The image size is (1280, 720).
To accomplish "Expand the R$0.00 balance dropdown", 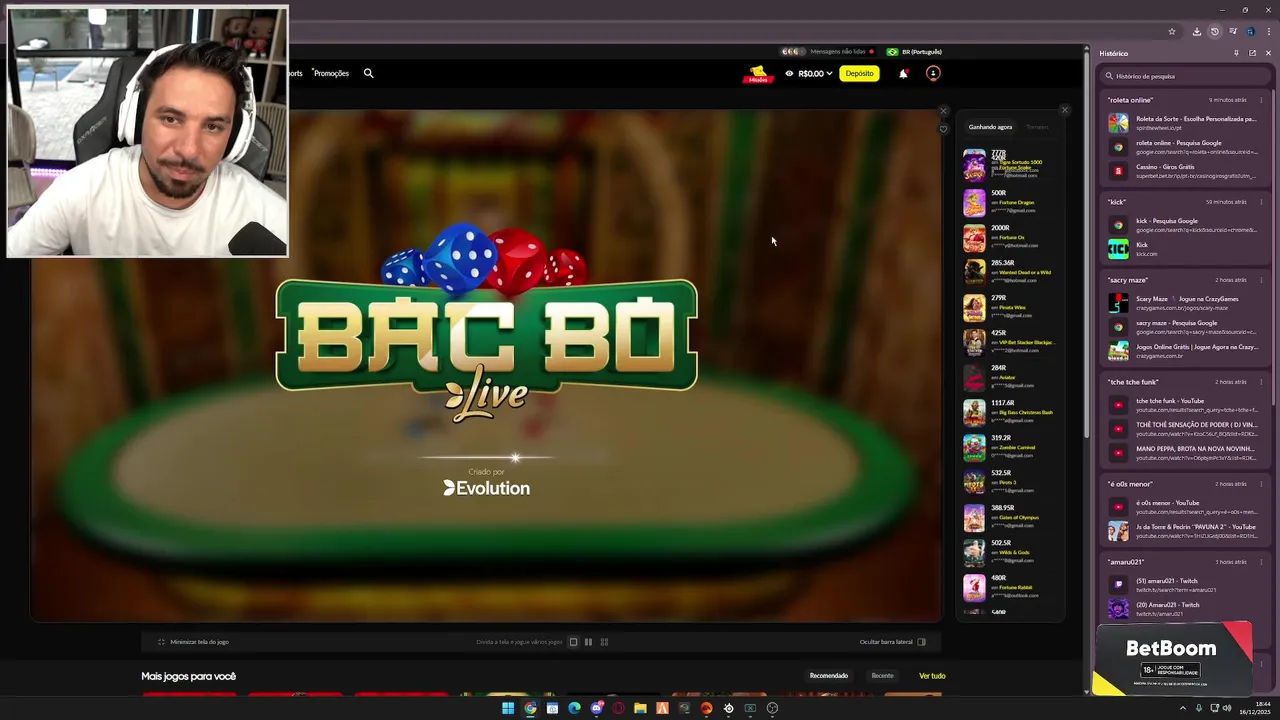I will [815, 73].
